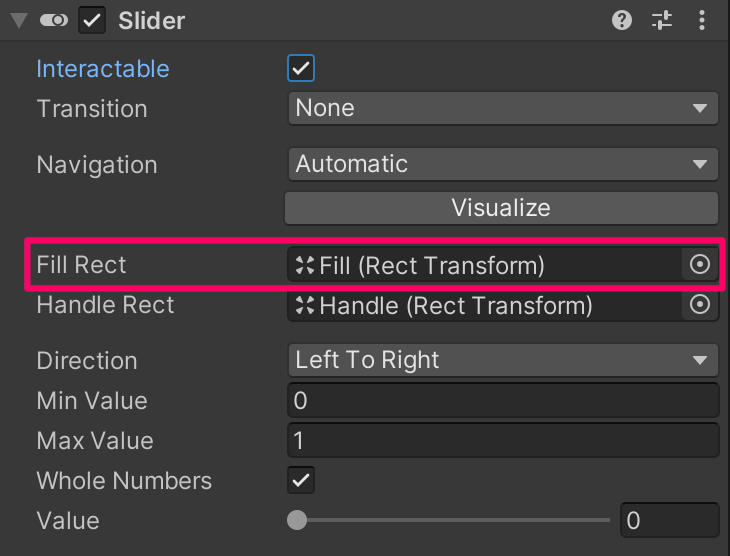Click the Interactable property label
The height and width of the screenshot is (556, 730).
click(103, 69)
